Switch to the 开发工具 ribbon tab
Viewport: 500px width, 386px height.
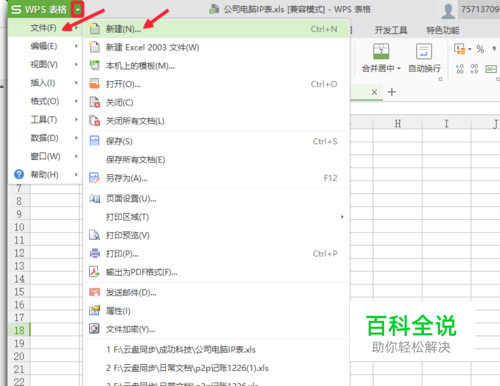(391, 30)
